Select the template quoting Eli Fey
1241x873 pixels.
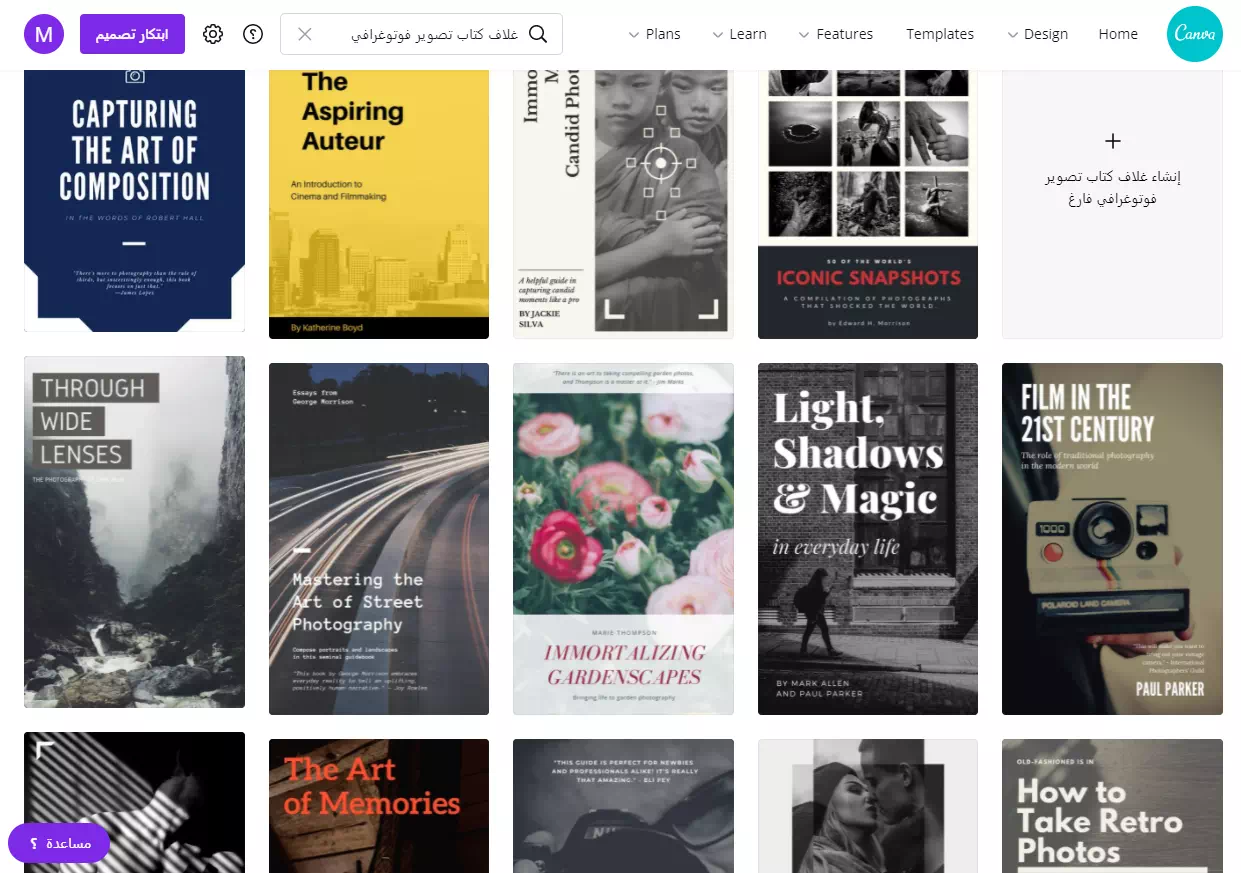623,806
